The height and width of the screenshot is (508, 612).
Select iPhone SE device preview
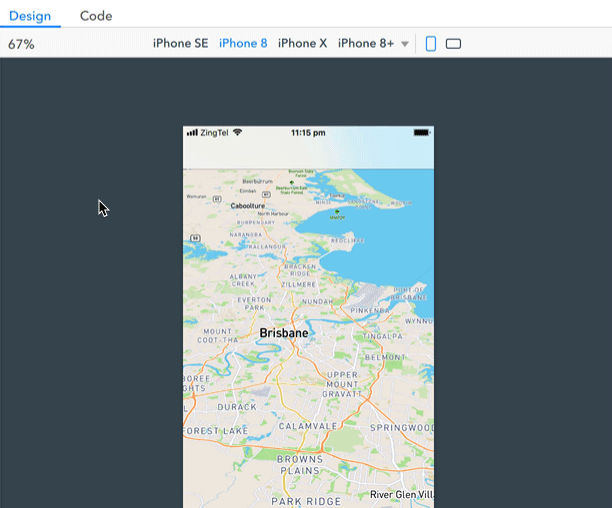(180, 43)
